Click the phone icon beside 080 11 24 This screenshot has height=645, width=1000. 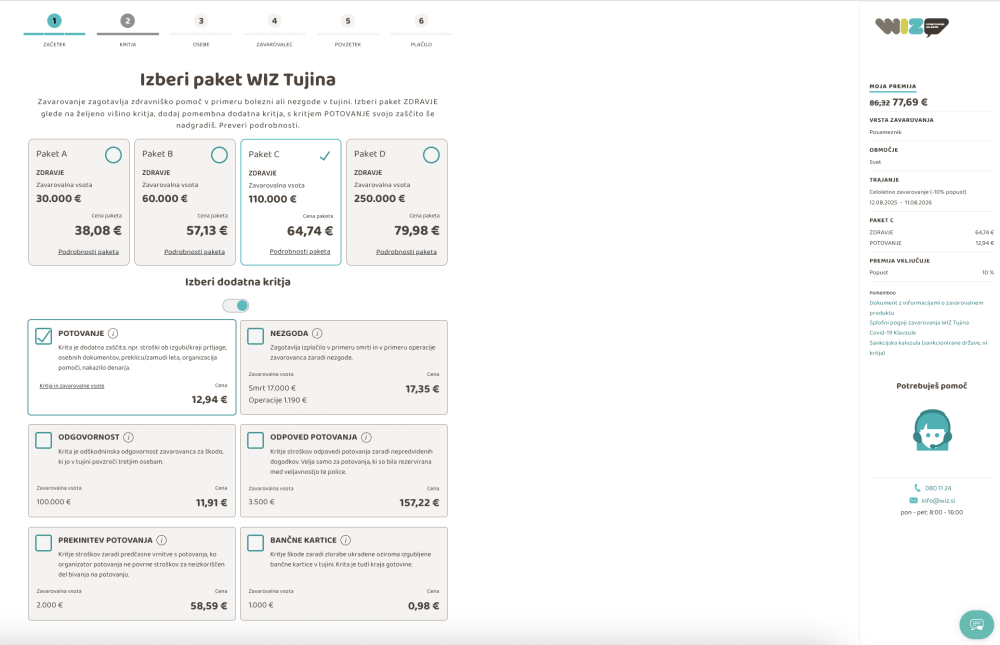[x=917, y=487]
